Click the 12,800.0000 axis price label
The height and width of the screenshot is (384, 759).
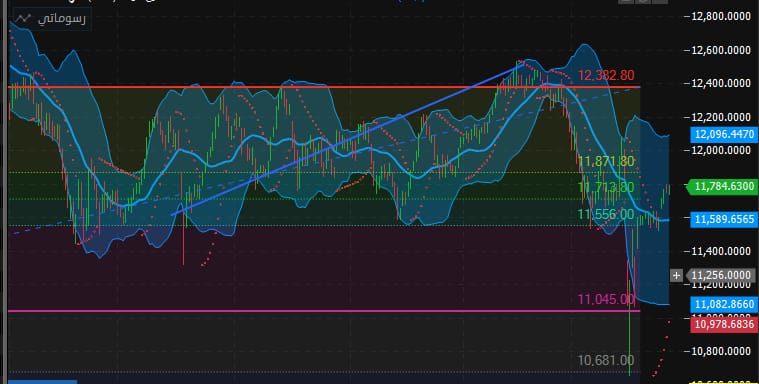pyautogui.click(x=721, y=16)
